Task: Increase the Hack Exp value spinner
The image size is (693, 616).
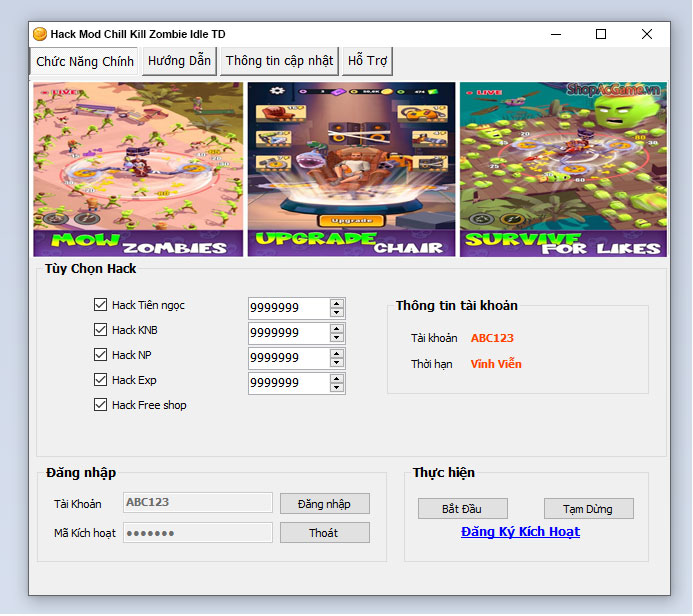Action: tap(337, 378)
